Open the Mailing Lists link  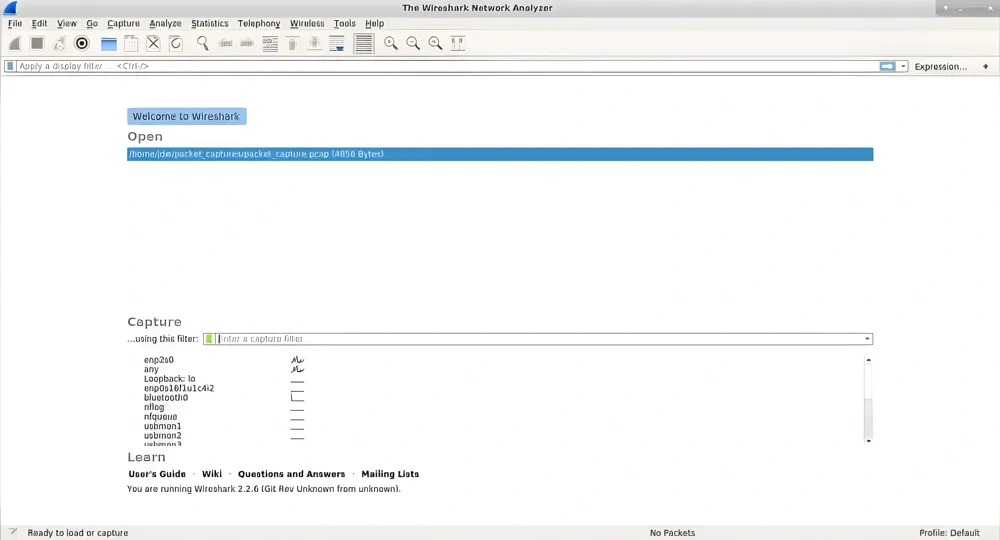point(390,474)
